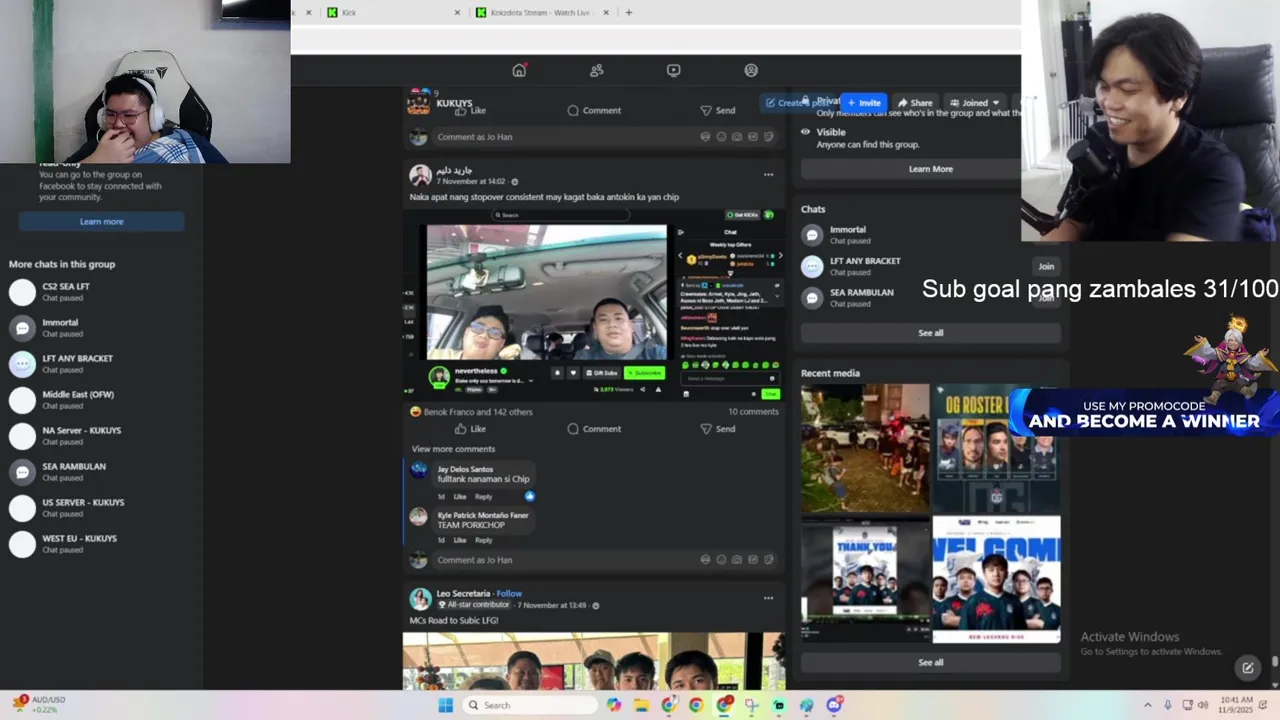Click Comment on the KUKUYS post at the top
Image resolution: width=1280 pixels, height=720 pixels.
point(594,110)
